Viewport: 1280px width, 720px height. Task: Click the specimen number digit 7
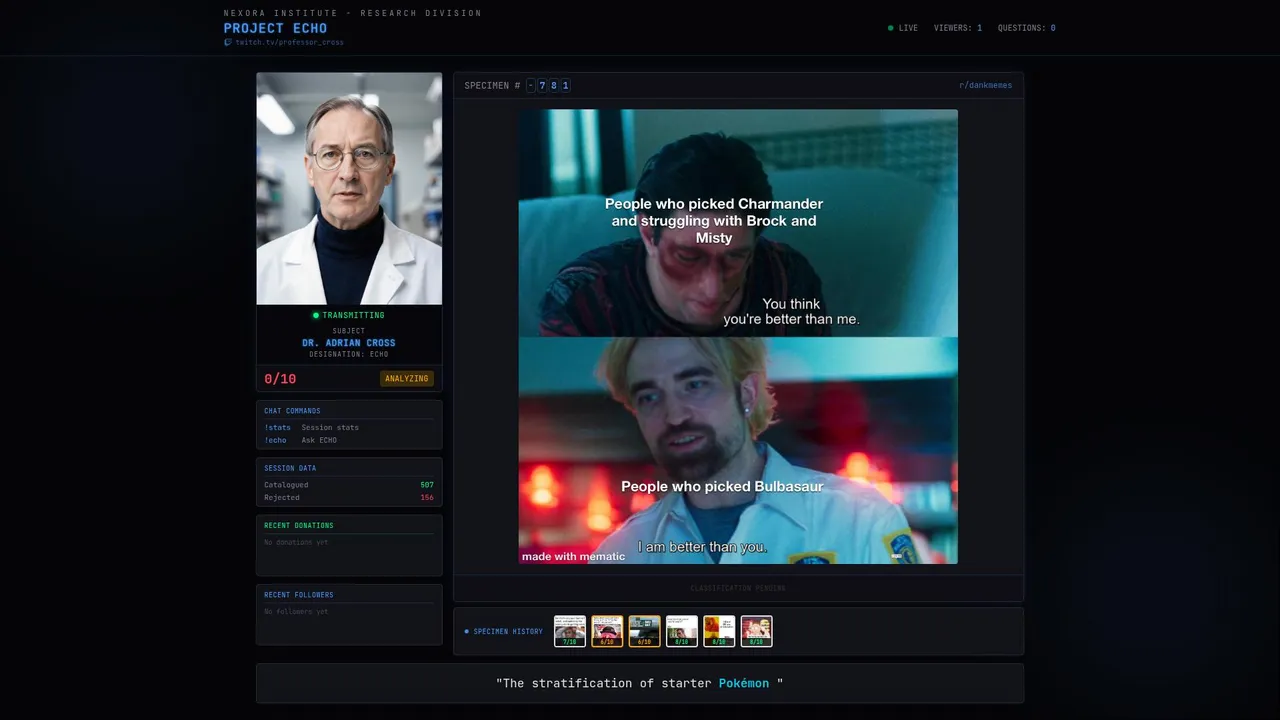(x=542, y=85)
